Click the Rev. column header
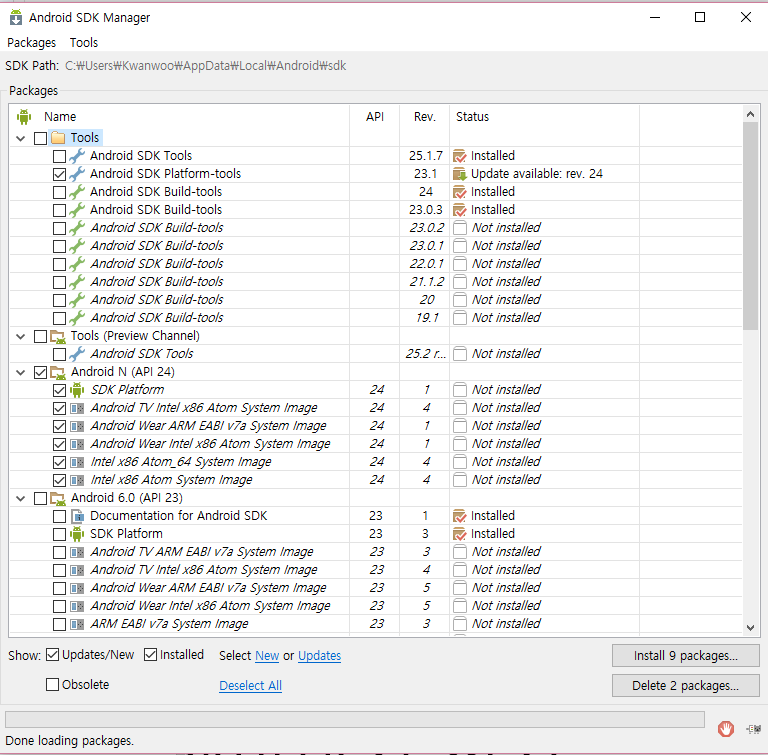This screenshot has width=768, height=755. pos(424,117)
